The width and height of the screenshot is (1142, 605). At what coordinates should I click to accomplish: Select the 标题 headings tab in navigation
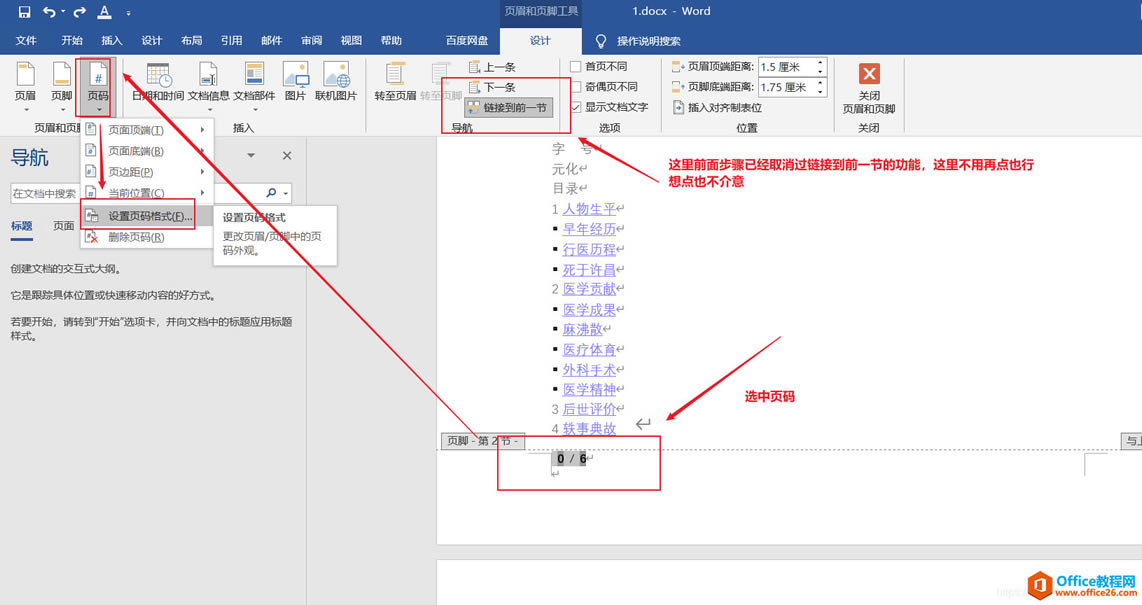click(22, 226)
